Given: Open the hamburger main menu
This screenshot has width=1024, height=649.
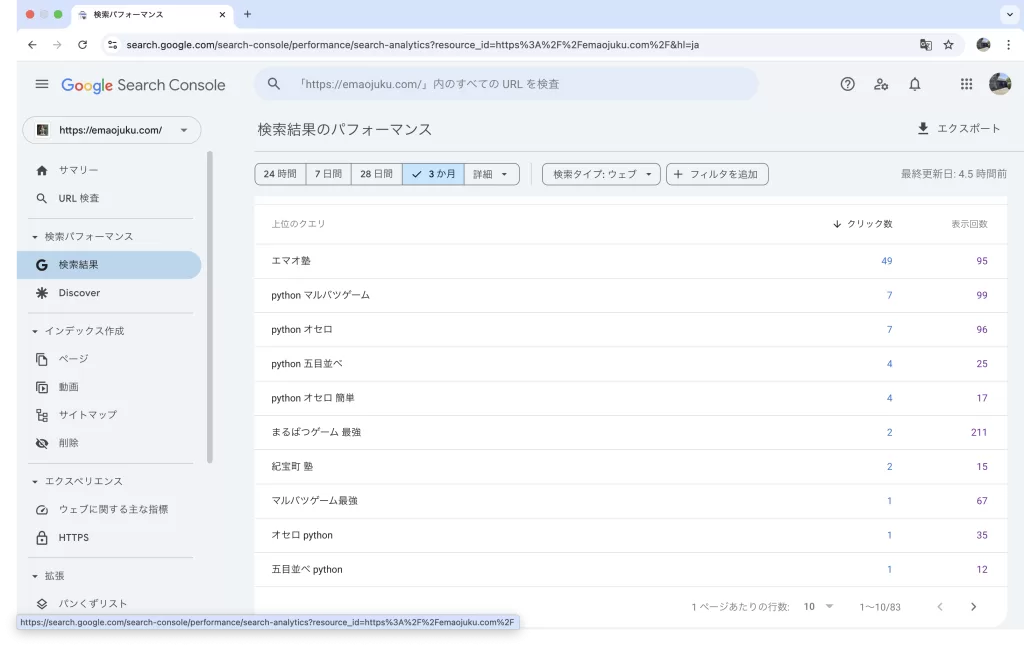Looking at the screenshot, I should coord(42,84).
